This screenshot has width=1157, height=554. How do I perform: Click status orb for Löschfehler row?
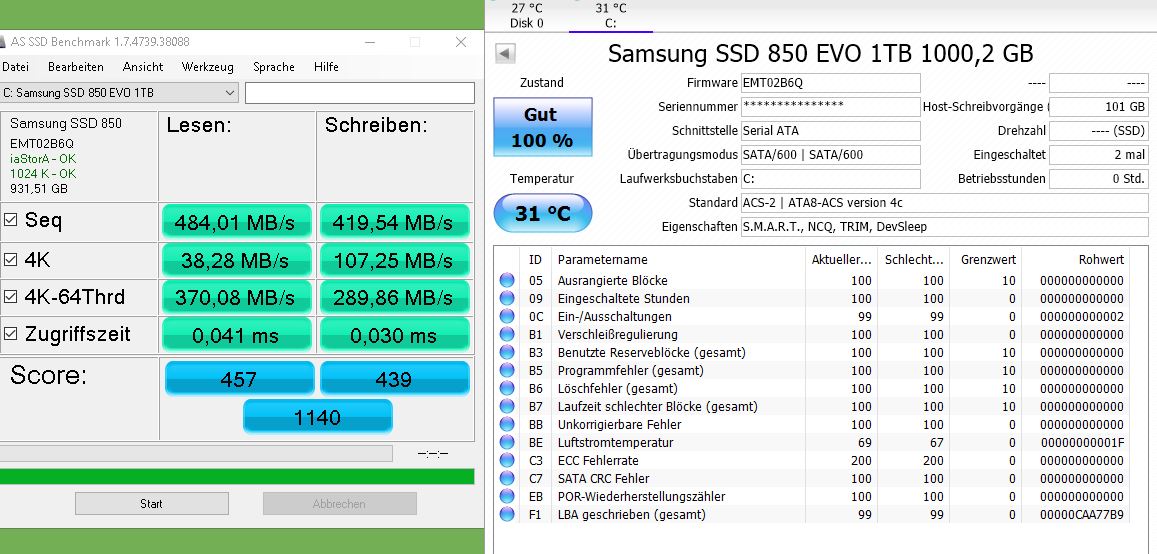507,388
